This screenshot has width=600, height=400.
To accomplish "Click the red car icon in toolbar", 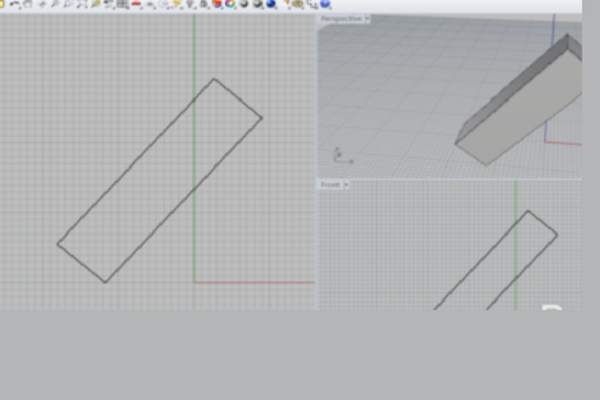I will pyautogui.click(x=136, y=4).
